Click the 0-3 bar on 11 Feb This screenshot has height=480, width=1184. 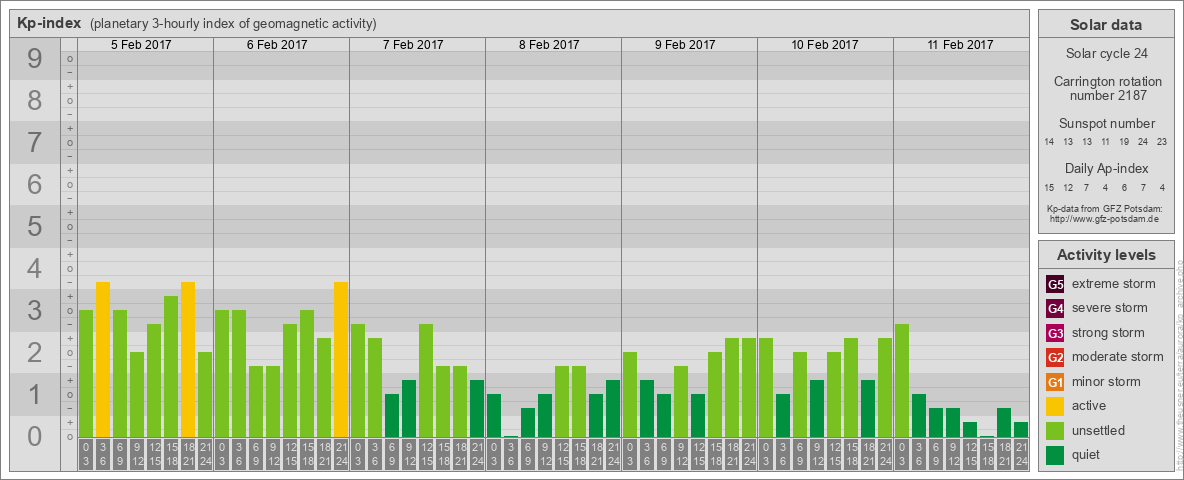click(x=902, y=380)
